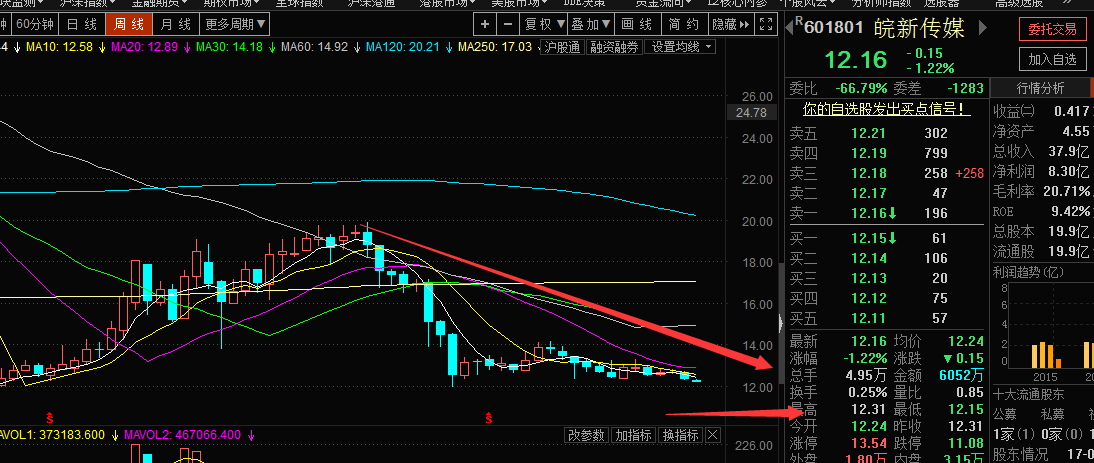
Task: Open the 行情分析 tab
Action: click(x=1040, y=88)
